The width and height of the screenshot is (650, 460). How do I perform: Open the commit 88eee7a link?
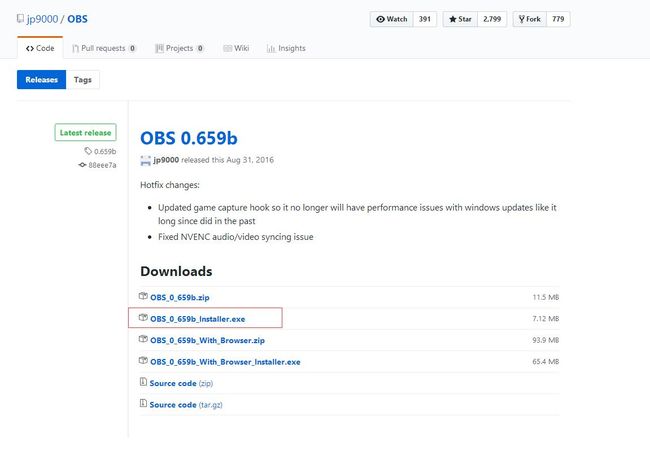[102, 165]
